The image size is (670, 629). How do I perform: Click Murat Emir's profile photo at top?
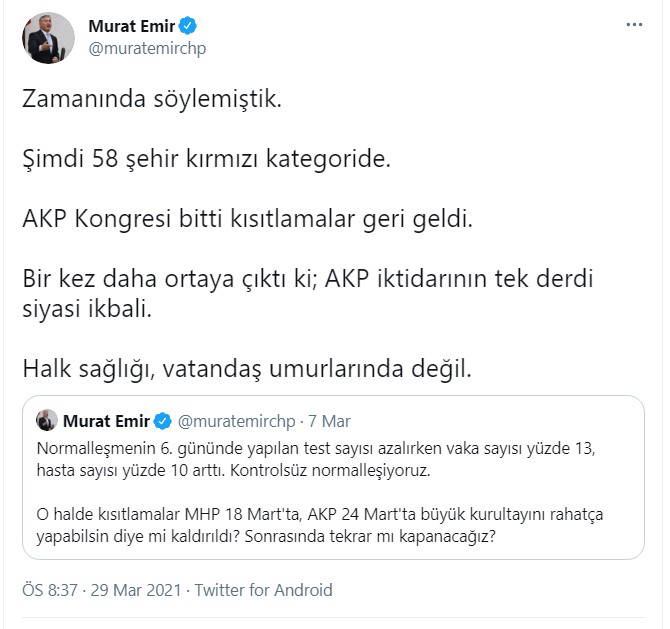click(48, 38)
